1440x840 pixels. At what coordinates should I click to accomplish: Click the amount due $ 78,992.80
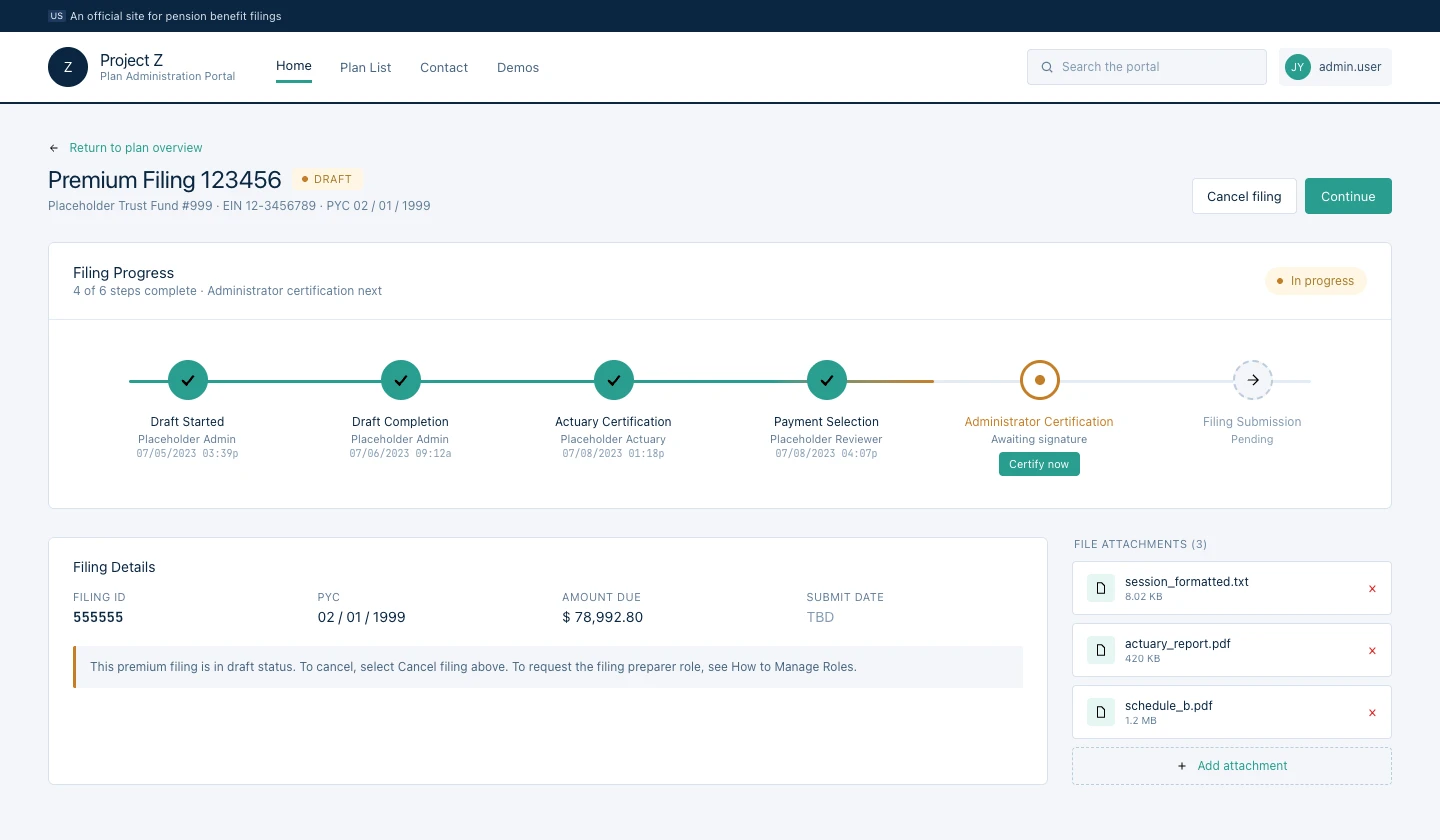pyautogui.click(x=603, y=617)
